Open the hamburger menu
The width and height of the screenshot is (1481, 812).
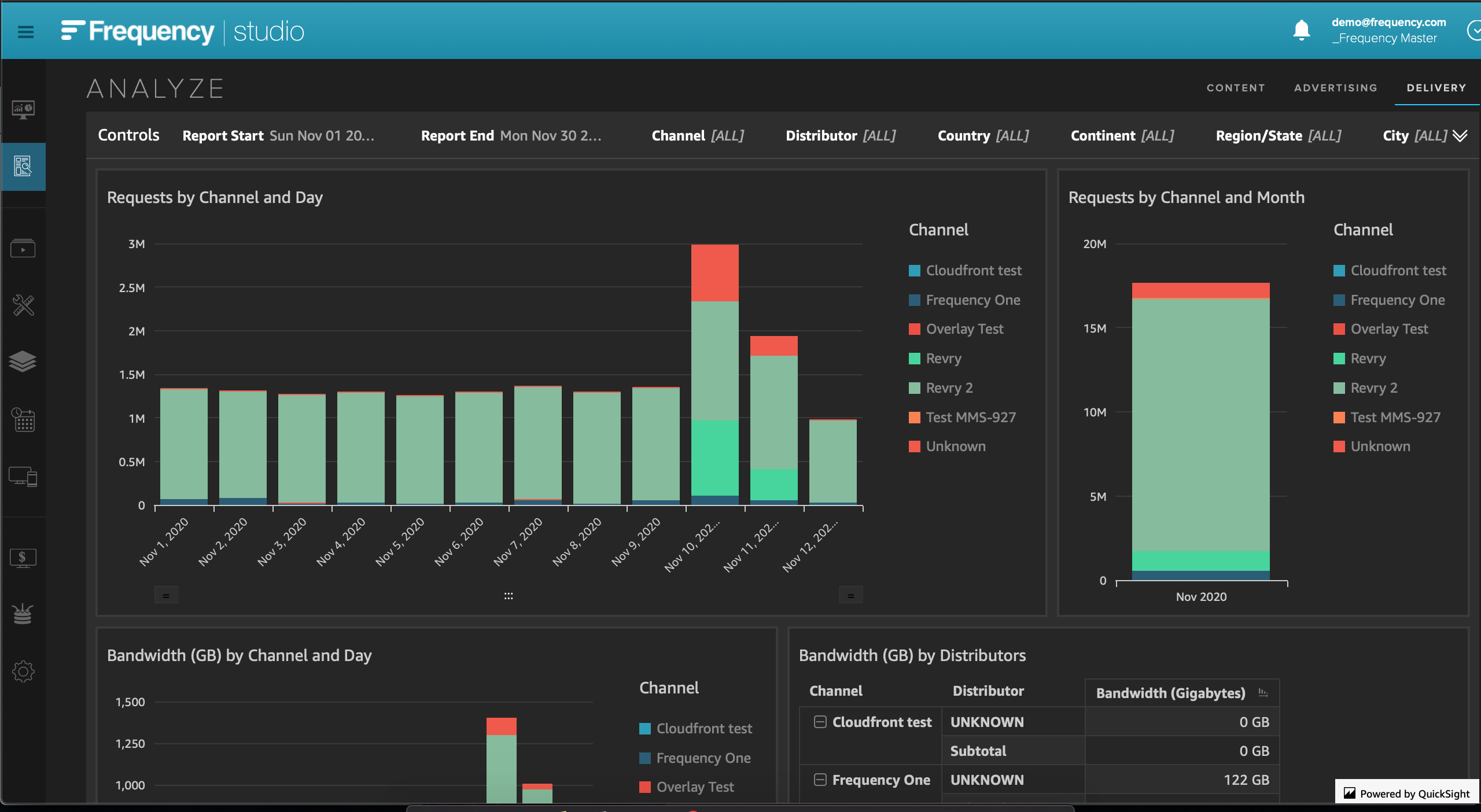pos(25,32)
